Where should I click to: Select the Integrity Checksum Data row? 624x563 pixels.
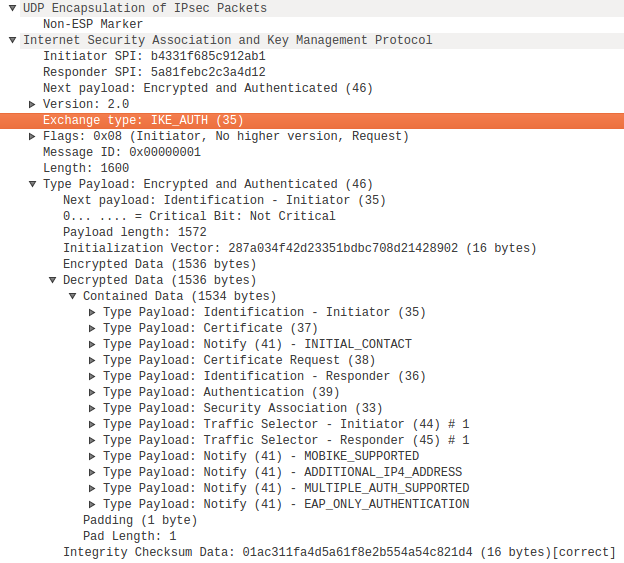(338, 552)
